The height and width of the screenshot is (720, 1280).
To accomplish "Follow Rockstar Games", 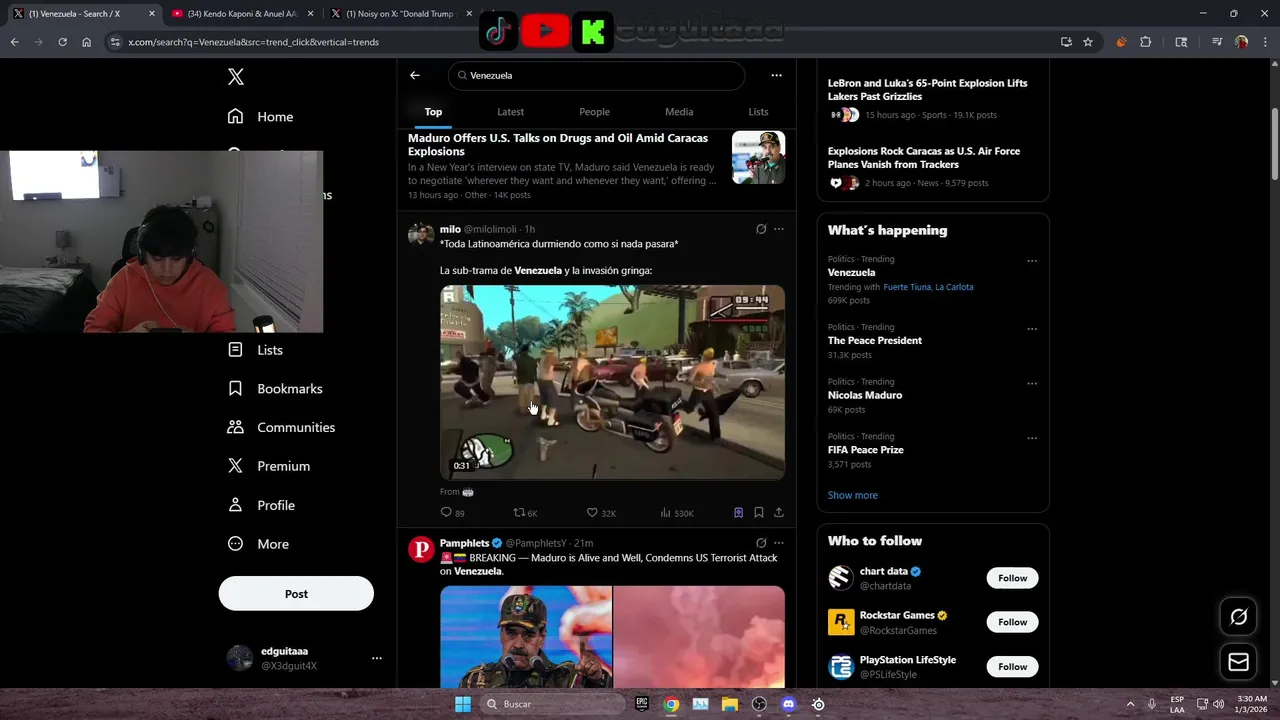I will pos(1012,622).
